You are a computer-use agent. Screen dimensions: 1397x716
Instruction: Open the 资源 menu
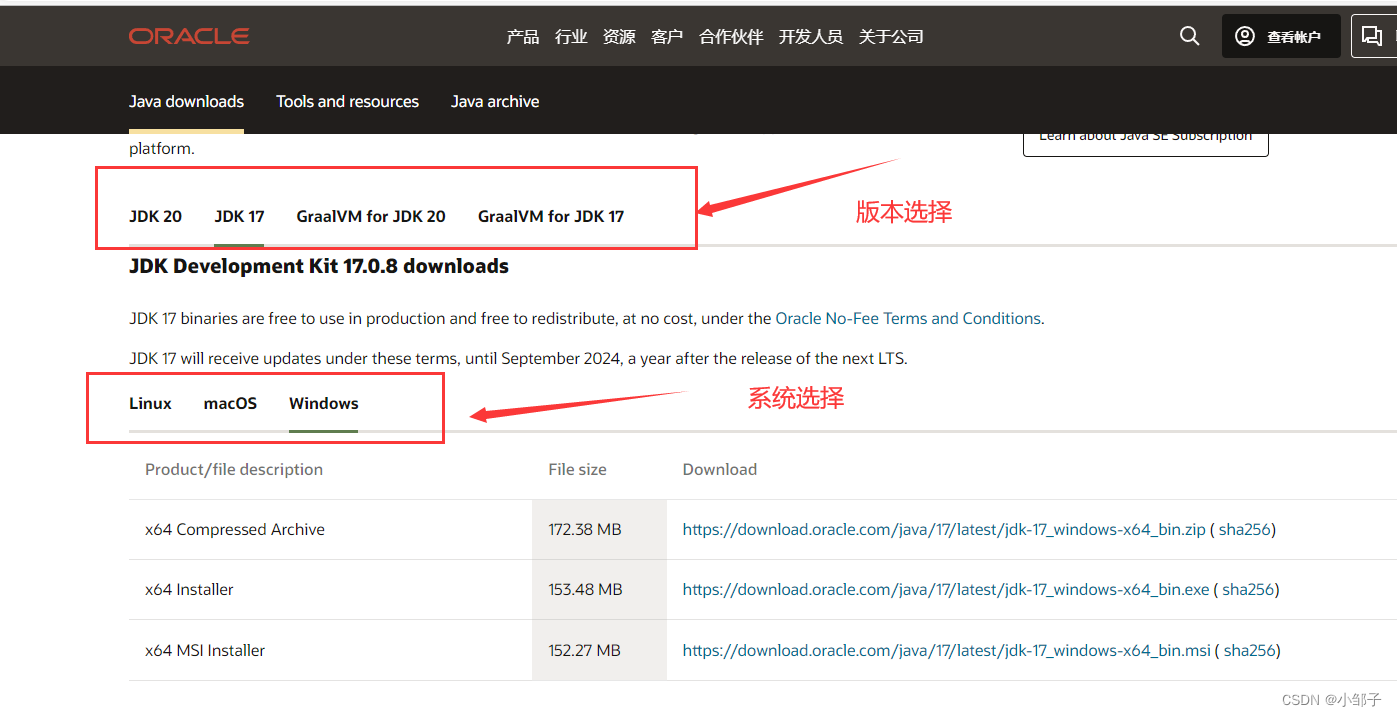tap(619, 37)
